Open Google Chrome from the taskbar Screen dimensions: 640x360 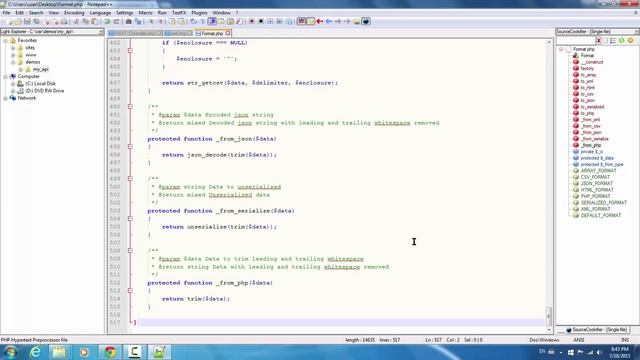click(x=109, y=352)
